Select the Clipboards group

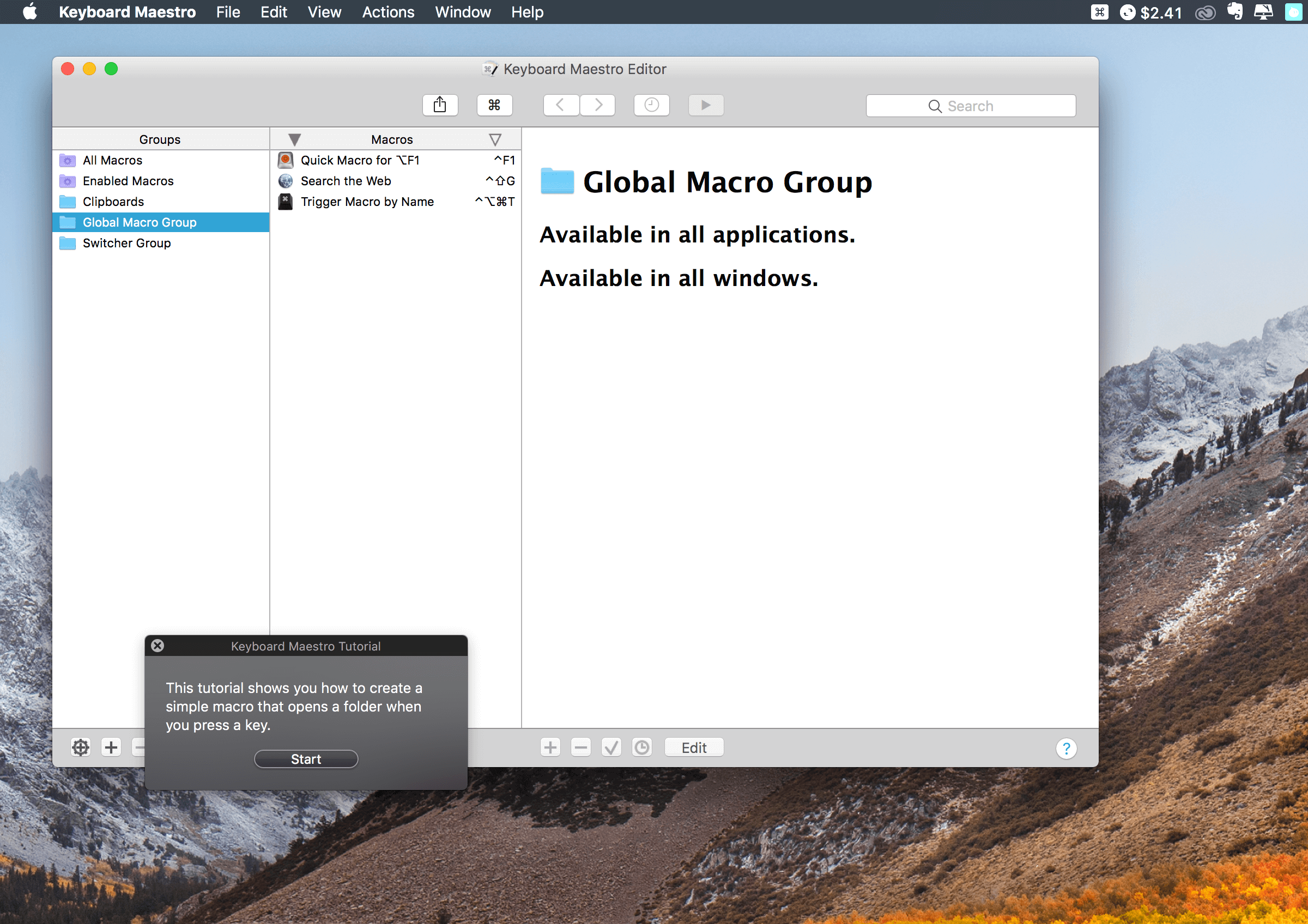161,202
